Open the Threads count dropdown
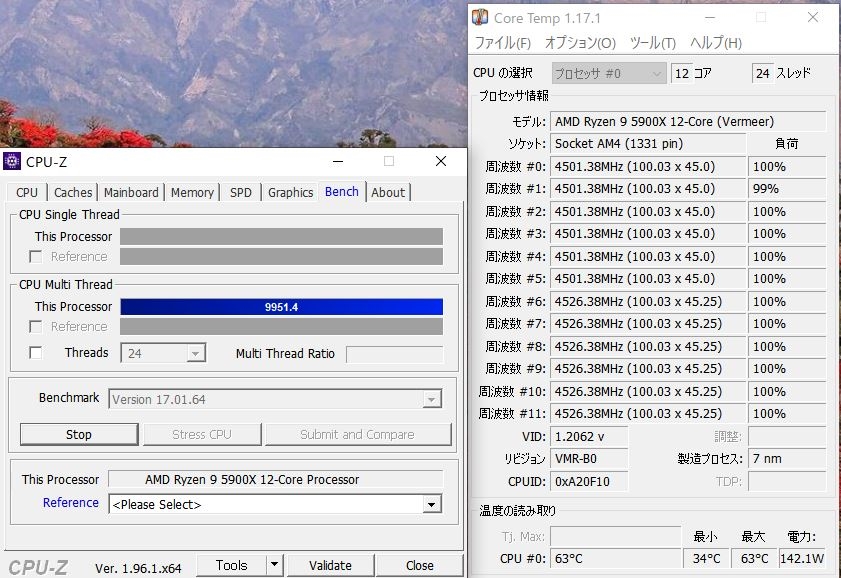Viewport: 841px width, 578px height. pos(195,353)
